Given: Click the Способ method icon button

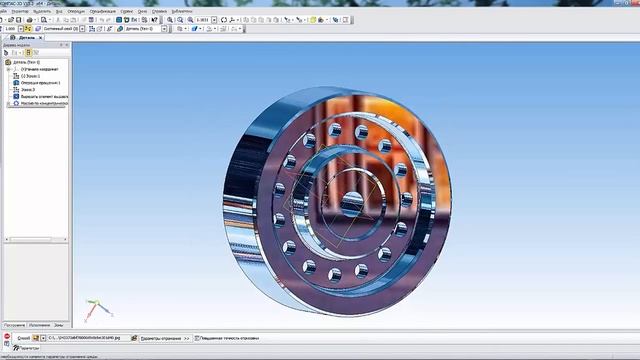Looking at the screenshot, I should click(x=36, y=338).
